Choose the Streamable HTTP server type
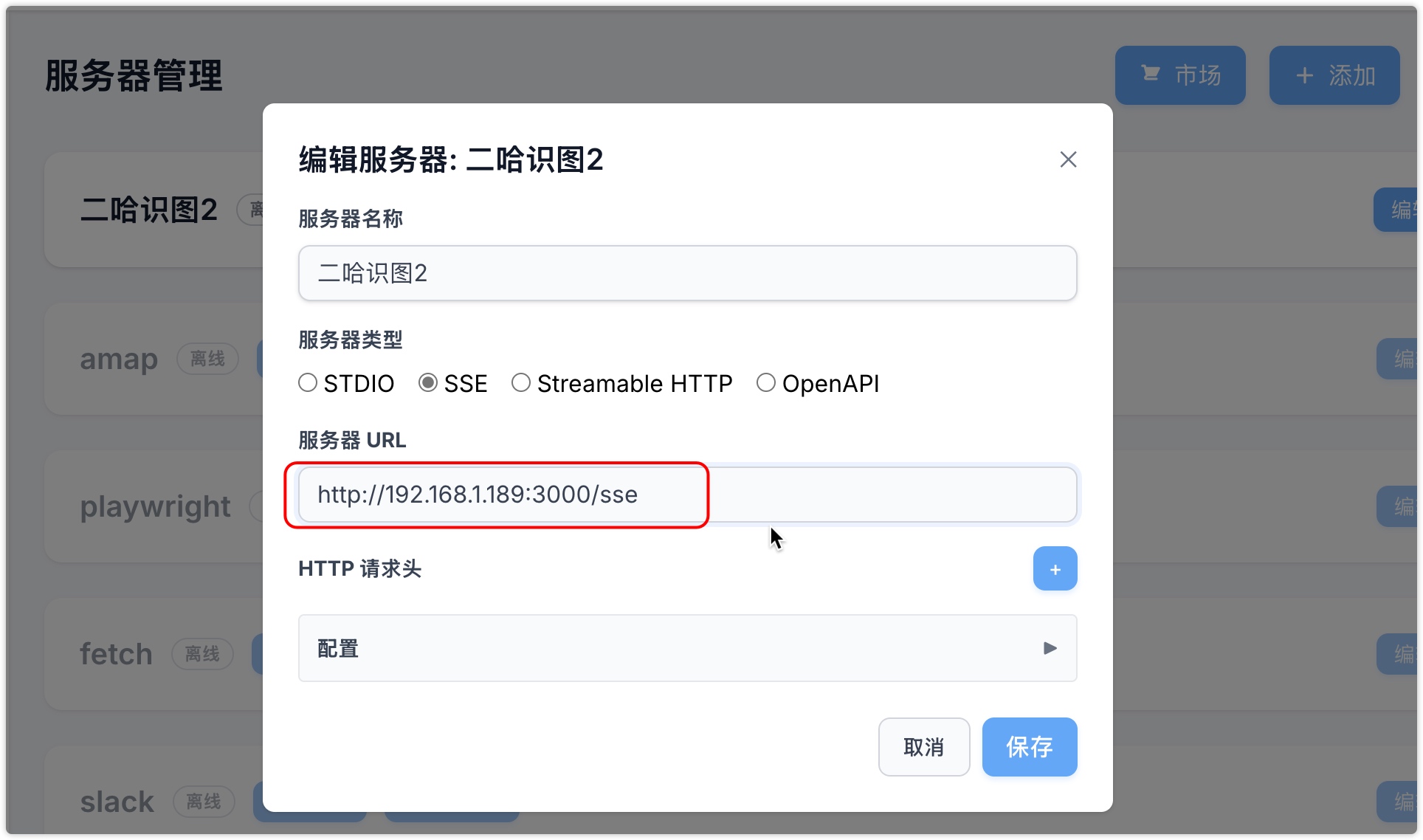This screenshot has height=840, width=1423. click(x=521, y=382)
